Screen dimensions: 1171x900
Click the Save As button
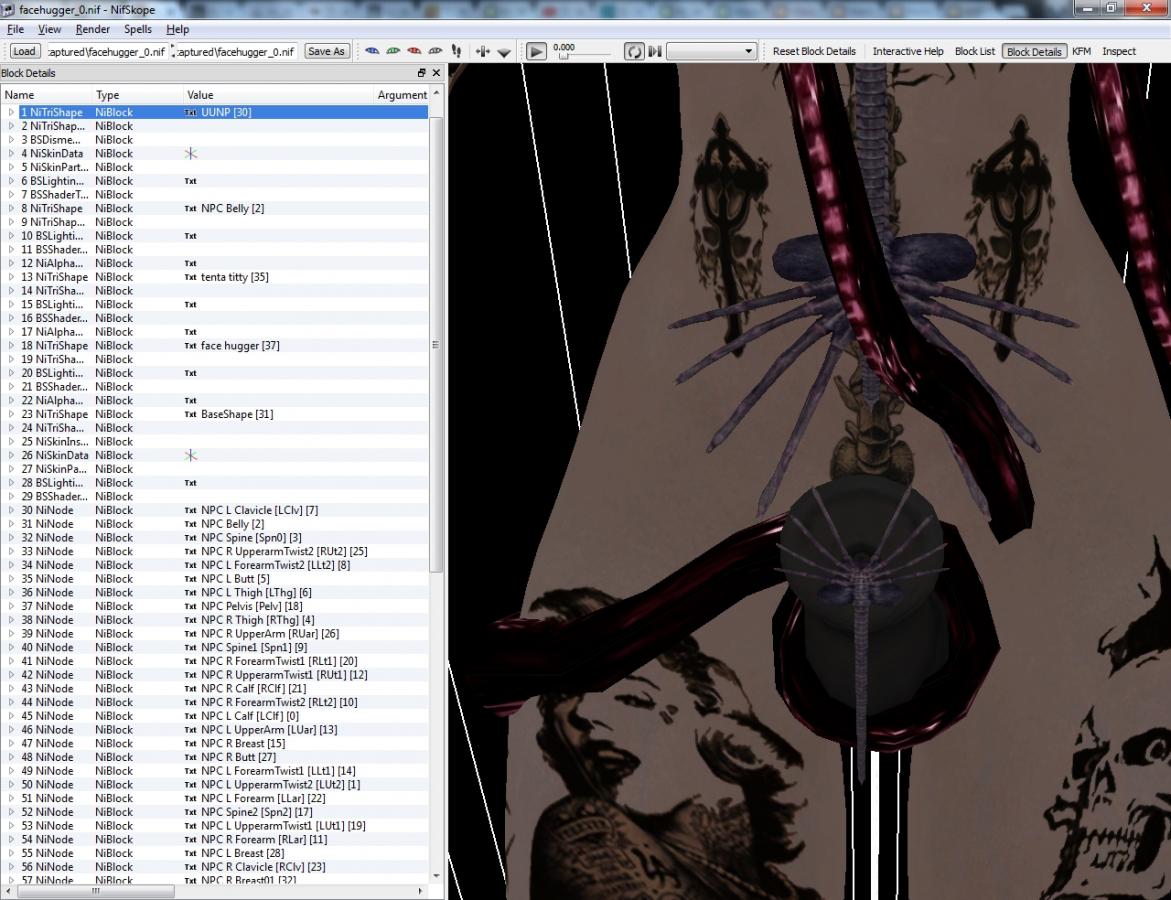click(326, 51)
